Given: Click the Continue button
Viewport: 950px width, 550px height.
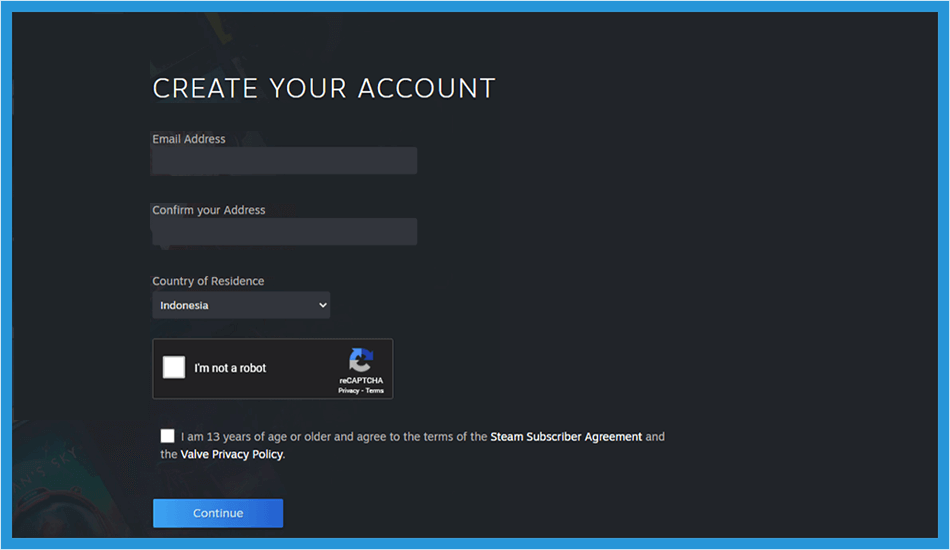Looking at the screenshot, I should pyautogui.click(x=218, y=513).
